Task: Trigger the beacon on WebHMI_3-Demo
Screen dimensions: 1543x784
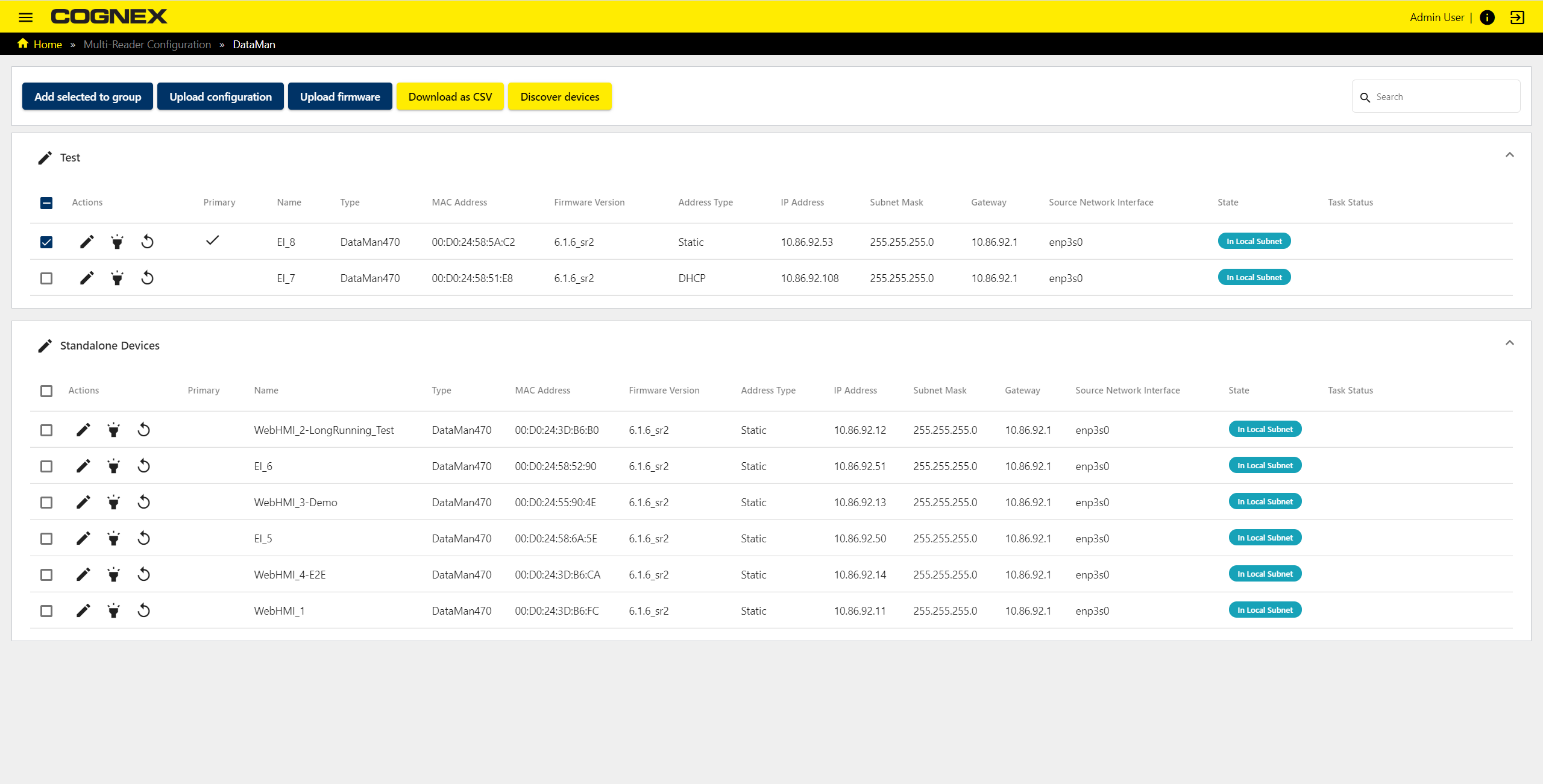Action: (x=113, y=501)
